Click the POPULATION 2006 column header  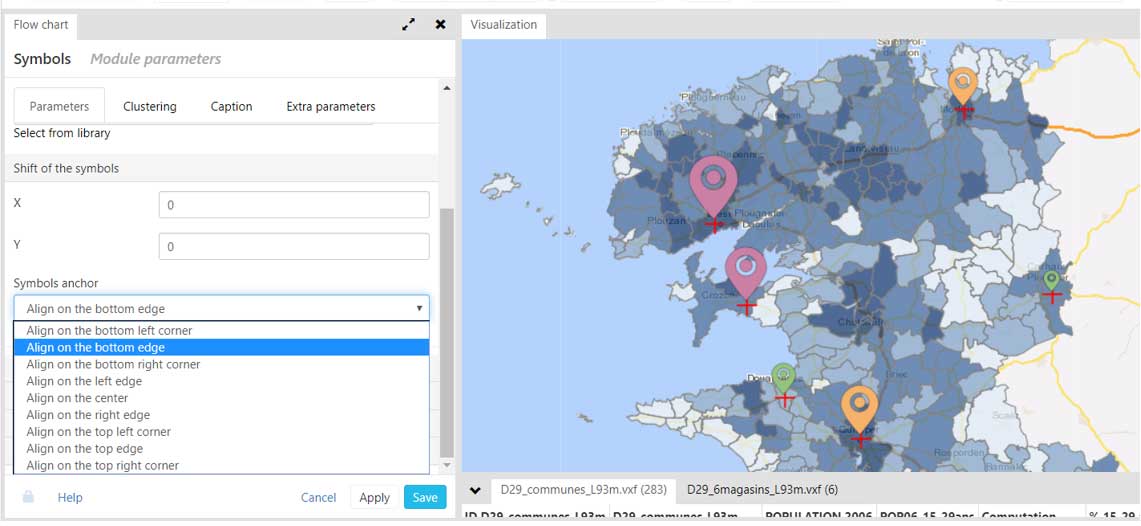[818, 515]
